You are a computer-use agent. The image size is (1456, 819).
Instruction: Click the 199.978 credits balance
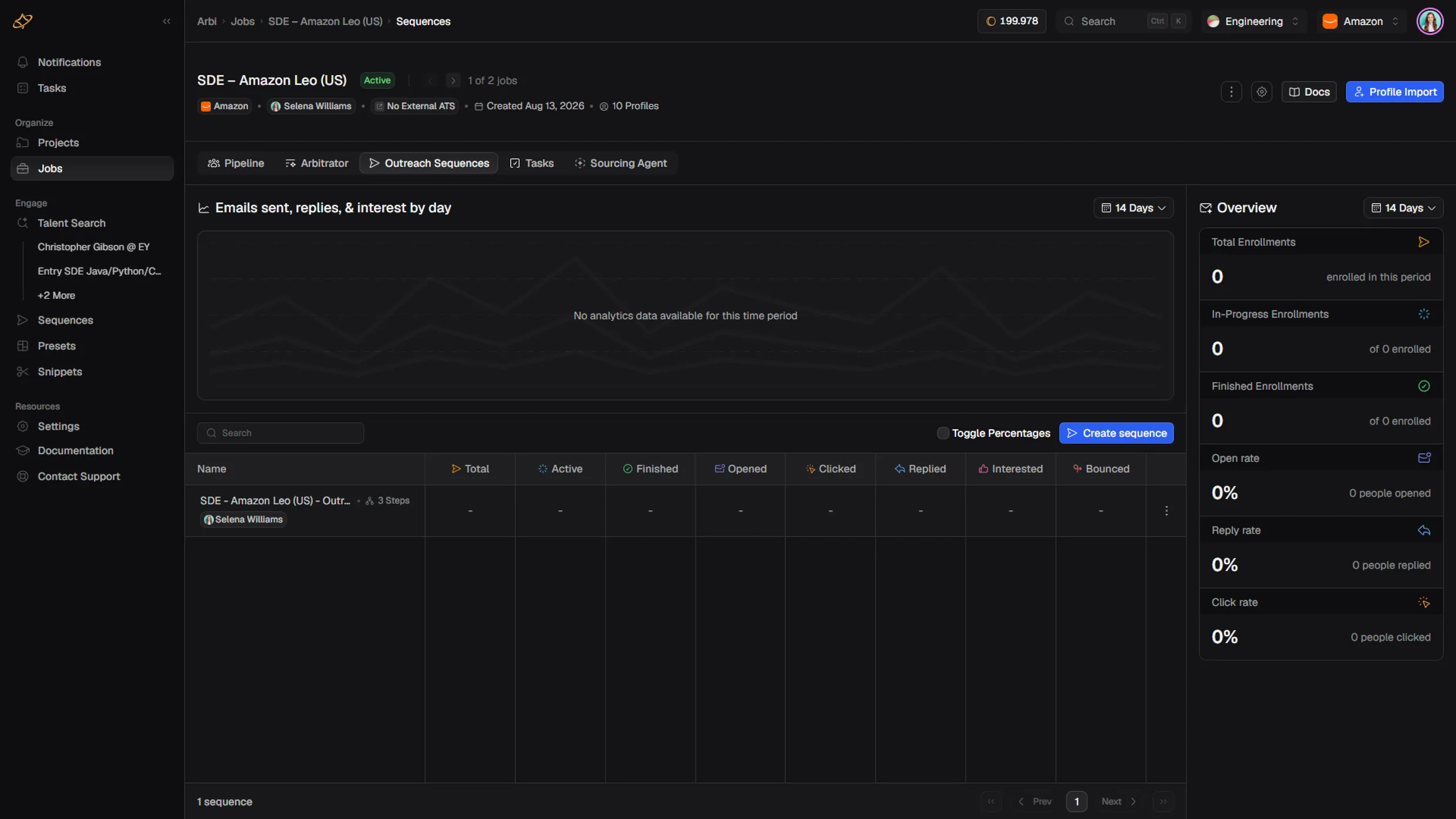pyautogui.click(x=1012, y=21)
